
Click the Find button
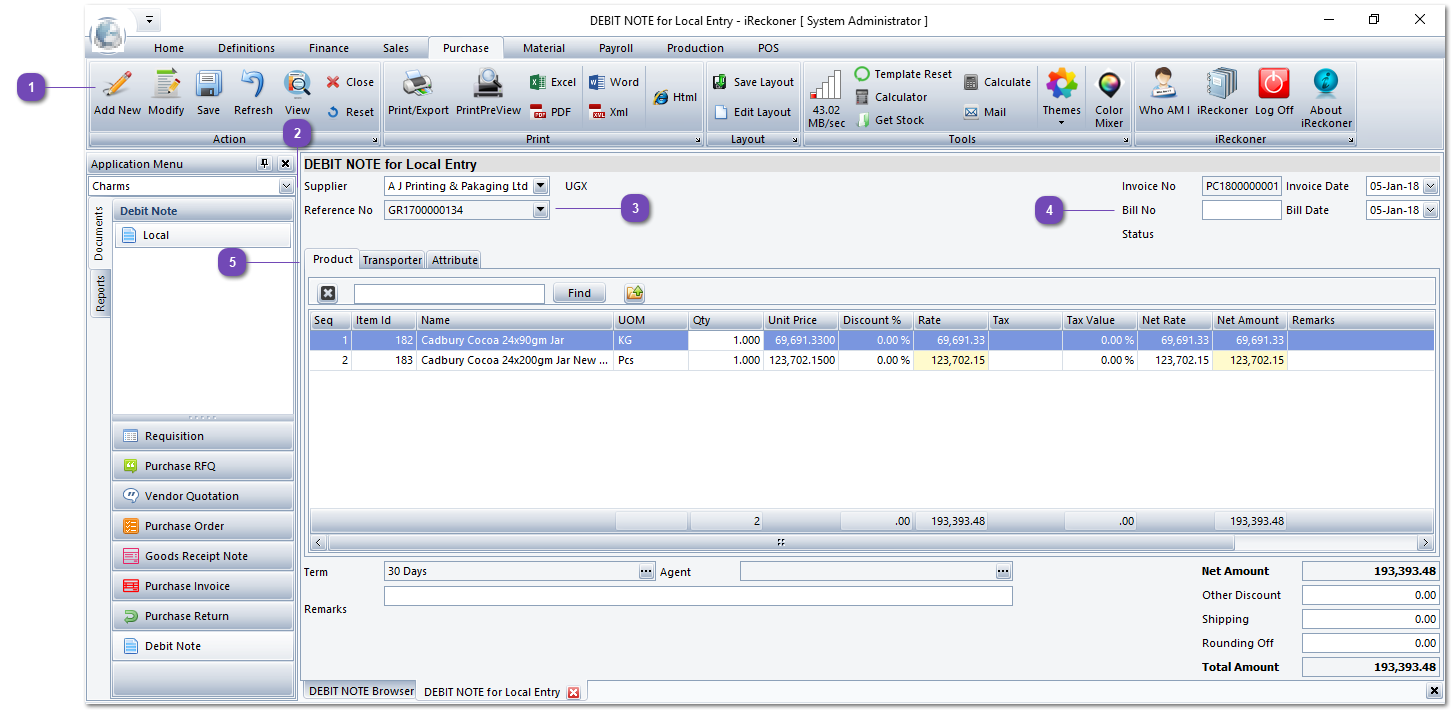[x=579, y=293]
